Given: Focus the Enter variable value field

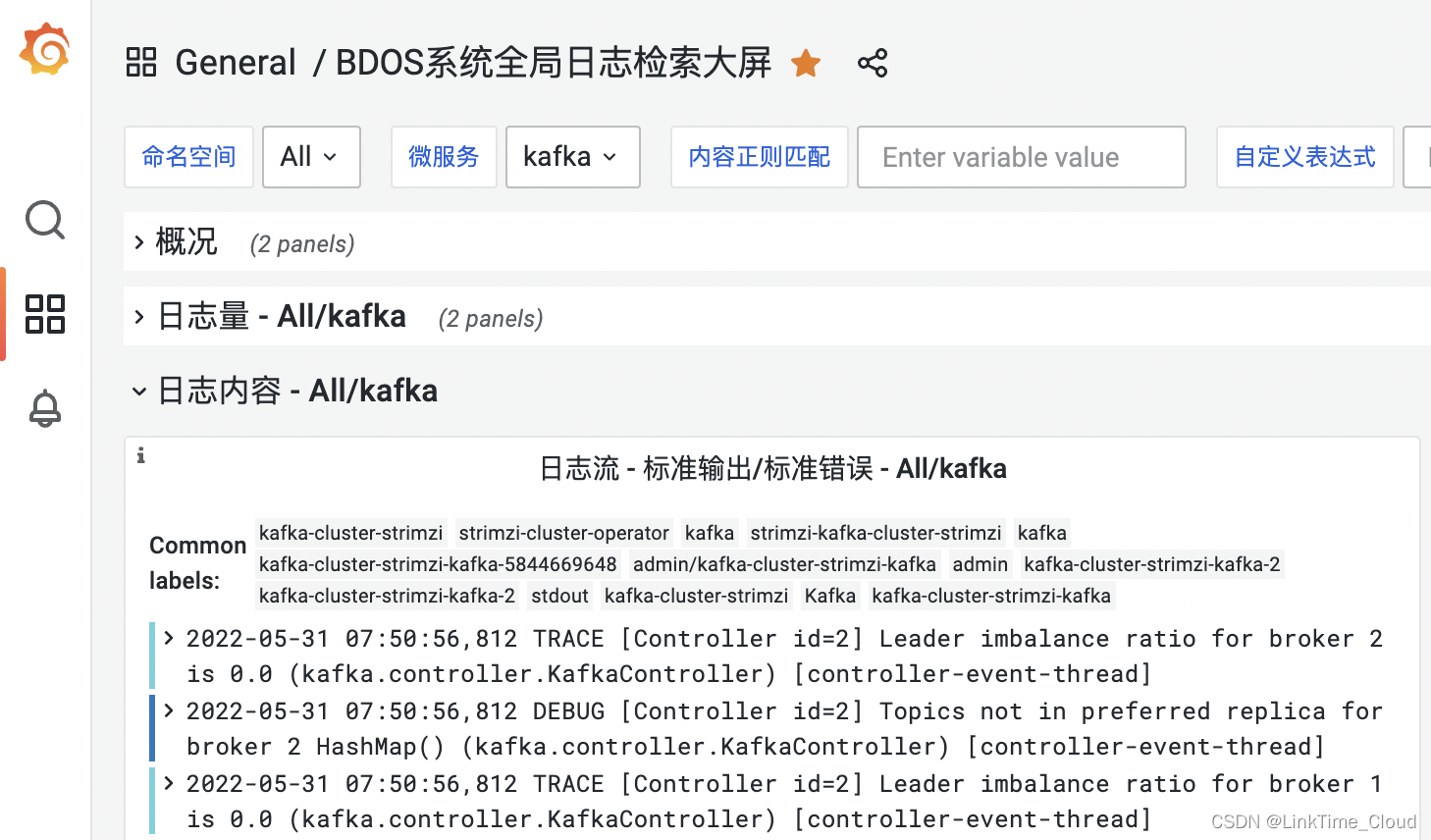Looking at the screenshot, I should pyautogui.click(x=1022, y=157).
